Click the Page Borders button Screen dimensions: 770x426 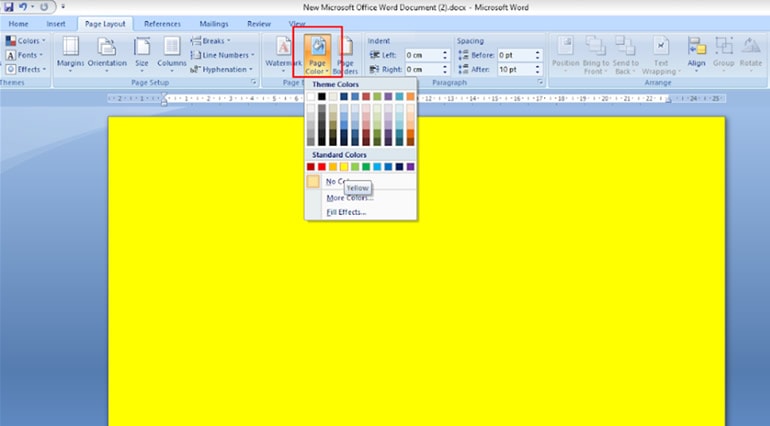point(345,55)
